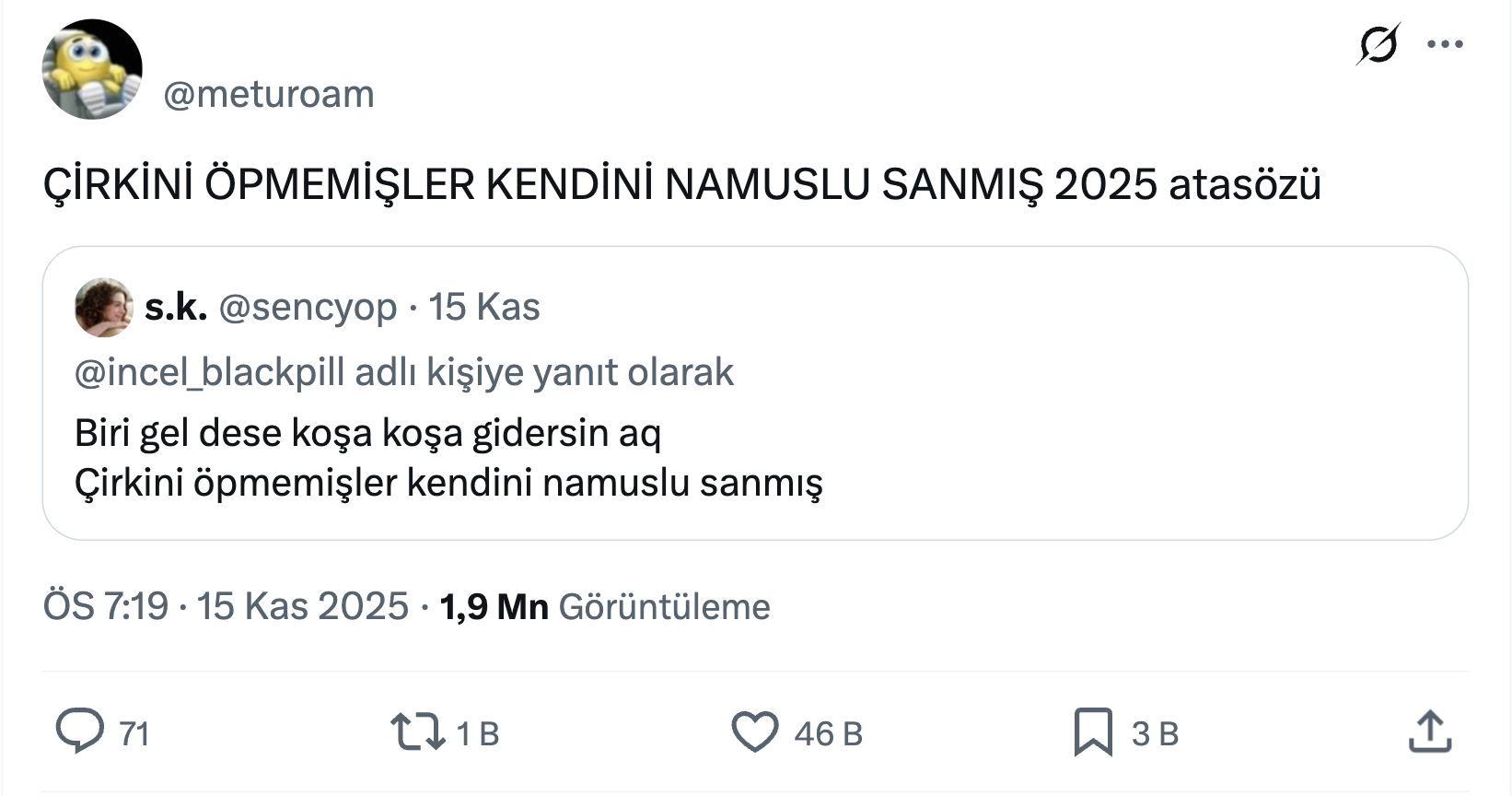Open the quoted tweet body text

[448, 458]
